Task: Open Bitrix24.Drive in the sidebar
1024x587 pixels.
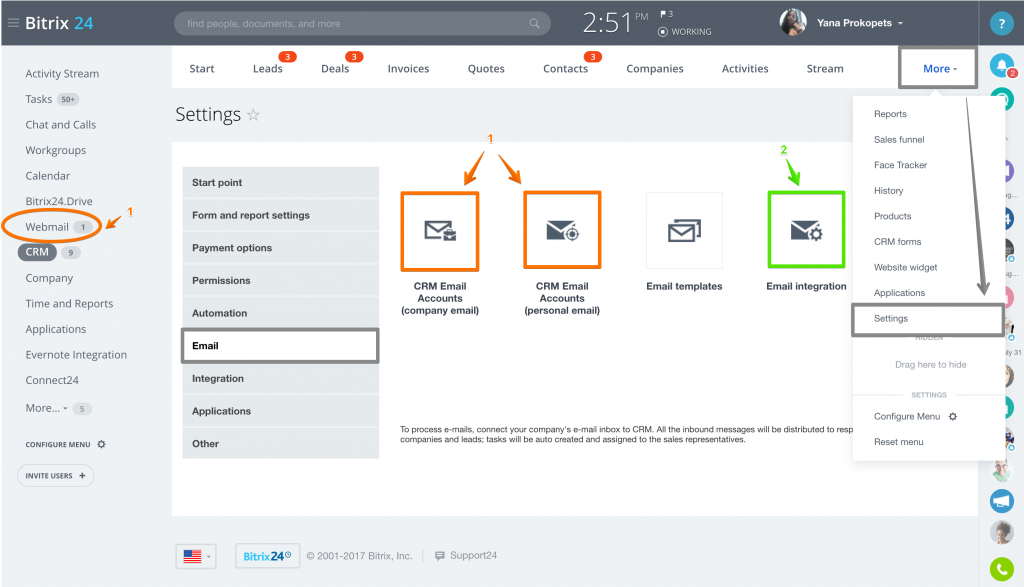Action: [59, 201]
